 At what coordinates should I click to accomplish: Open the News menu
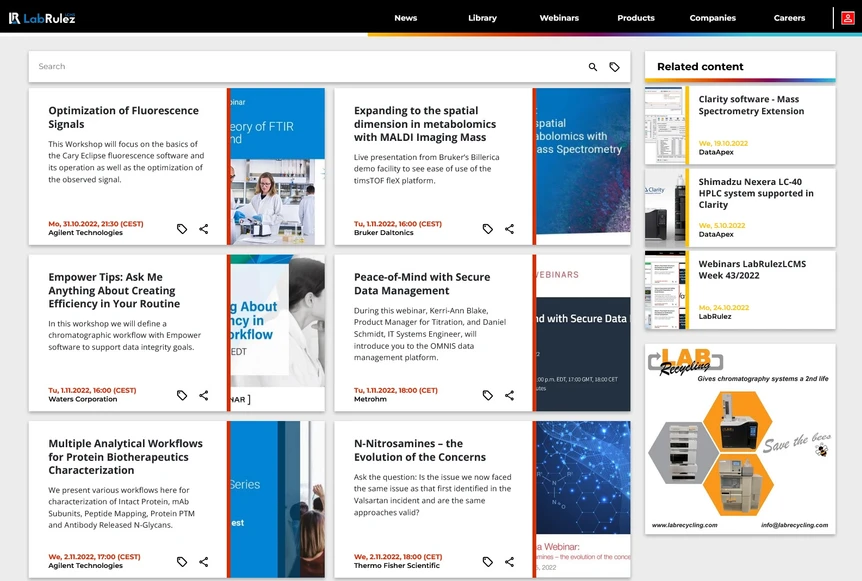406,18
